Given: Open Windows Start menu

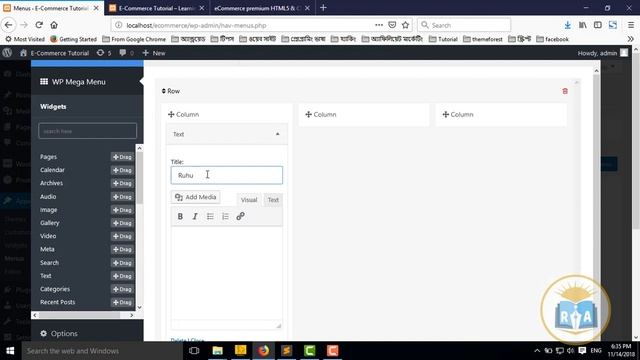Looking at the screenshot, I should [10, 351].
